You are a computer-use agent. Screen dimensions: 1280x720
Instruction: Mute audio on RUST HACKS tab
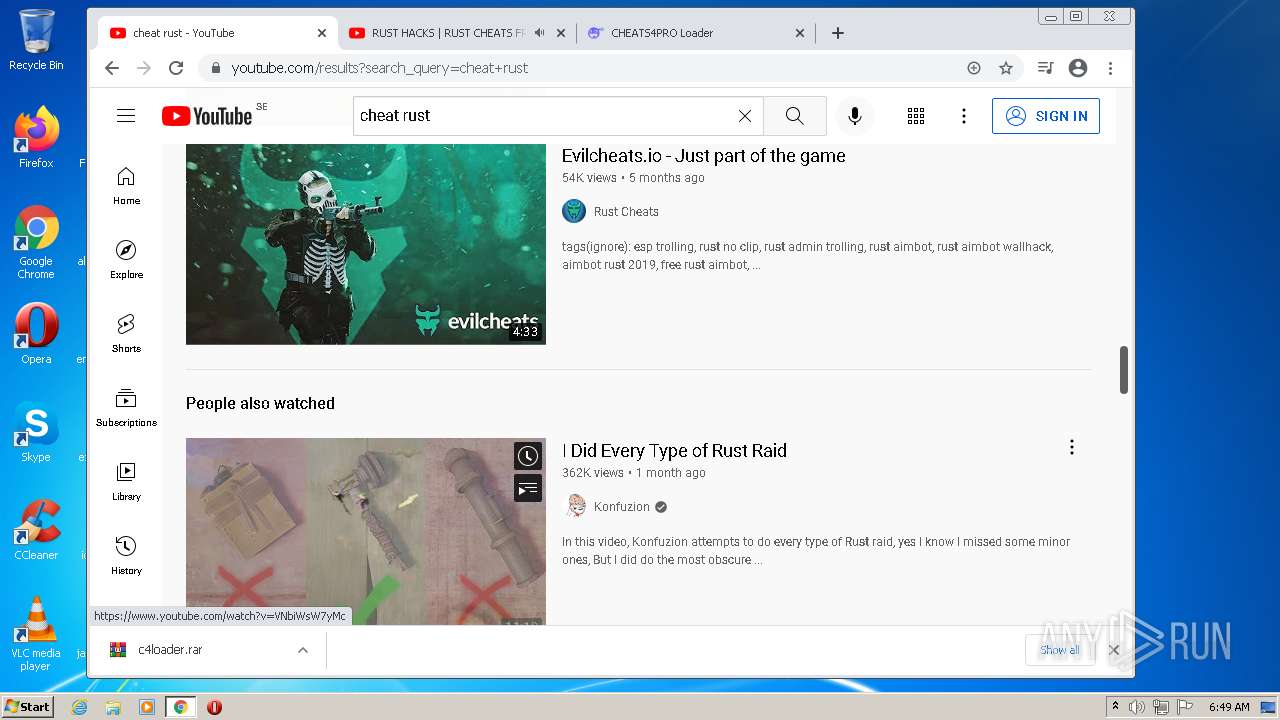pos(540,33)
